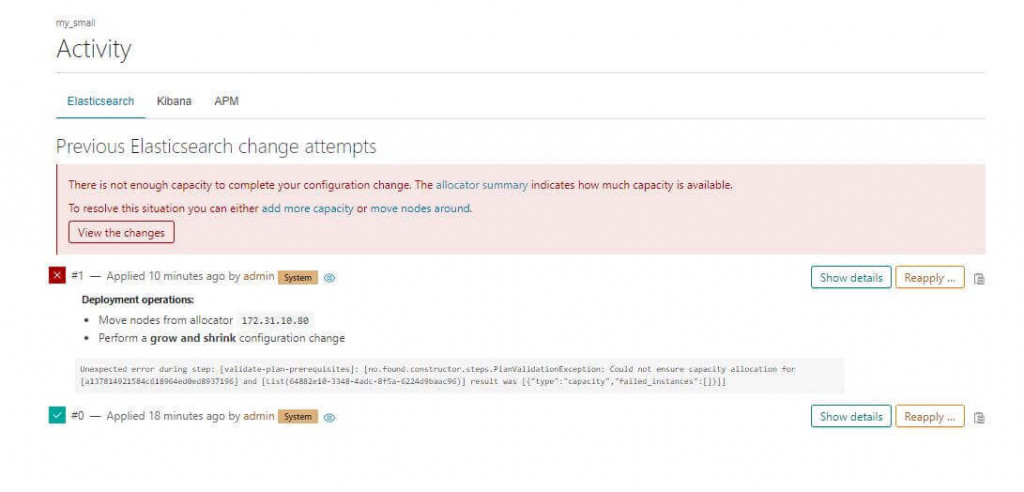Viewport: 1024px width, 492px height.
Task: Click the 'Deployment operations:' heading
Action: click(138, 300)
